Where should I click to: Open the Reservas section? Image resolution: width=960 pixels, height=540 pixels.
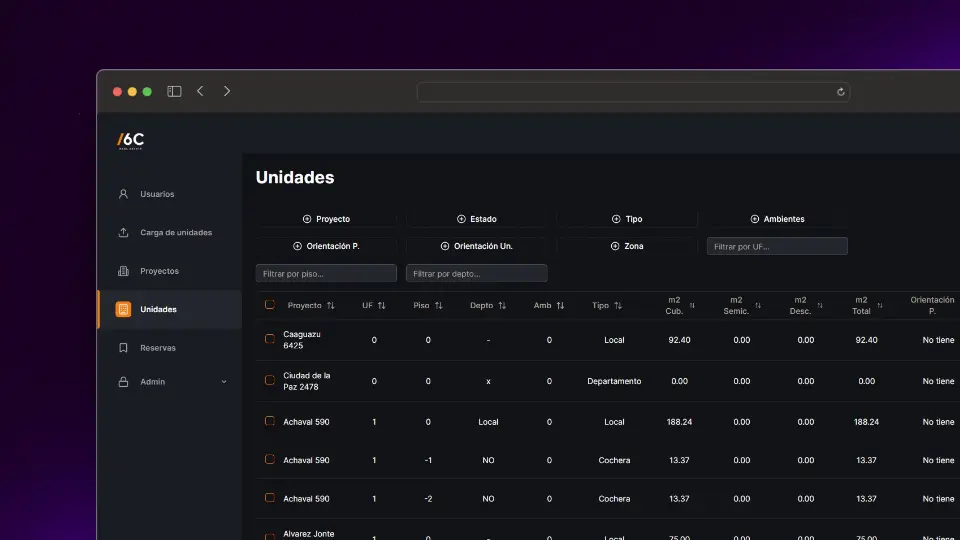158,348
